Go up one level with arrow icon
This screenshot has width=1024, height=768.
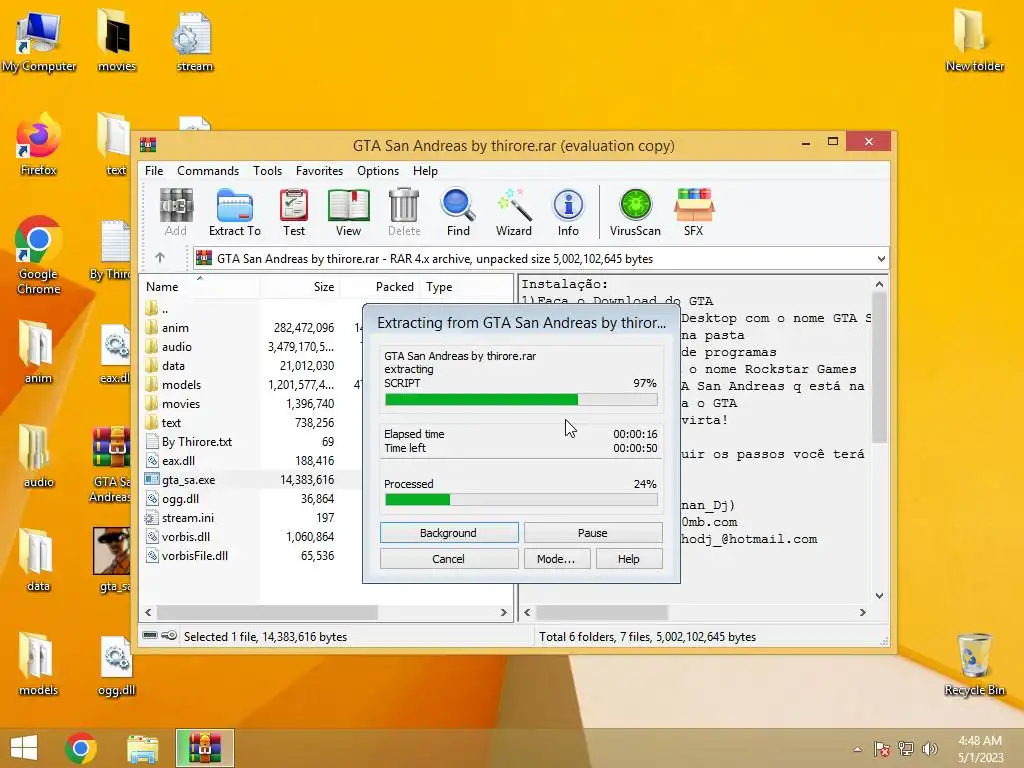pos(160,258)
